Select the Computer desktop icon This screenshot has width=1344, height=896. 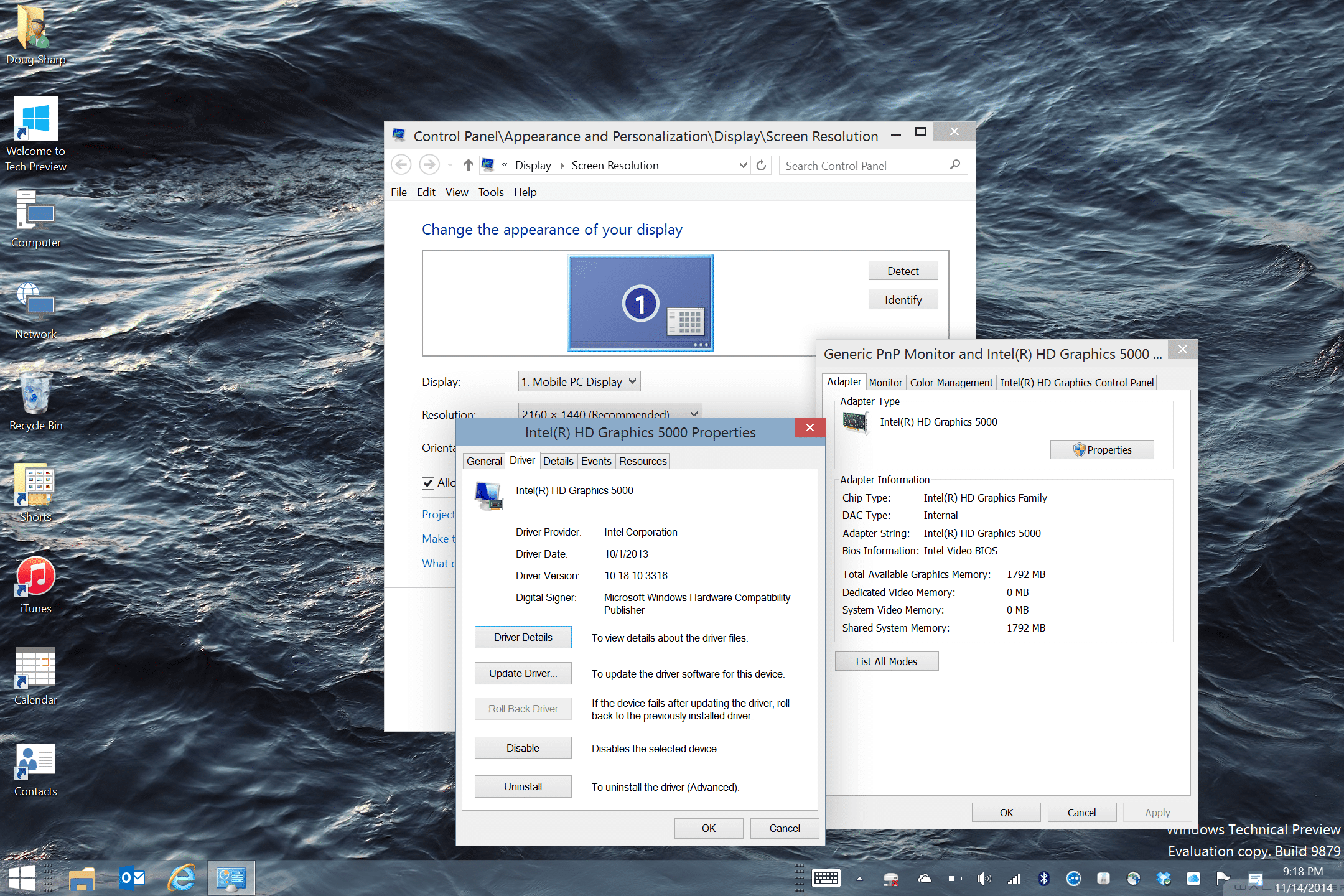coord(35,218)
